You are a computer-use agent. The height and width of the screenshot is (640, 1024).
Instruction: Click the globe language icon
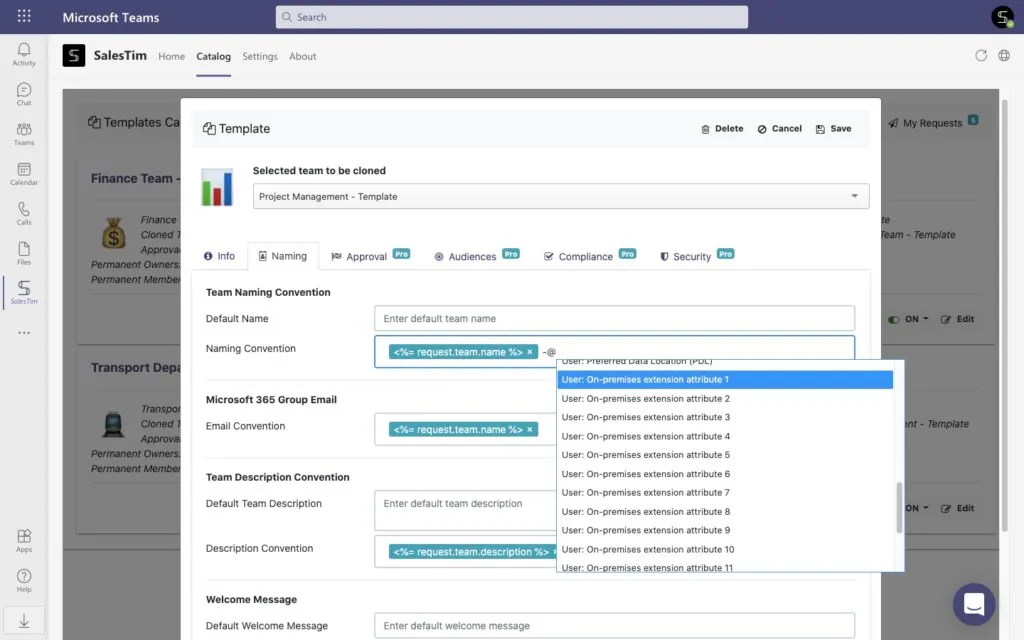point(1004,56)
